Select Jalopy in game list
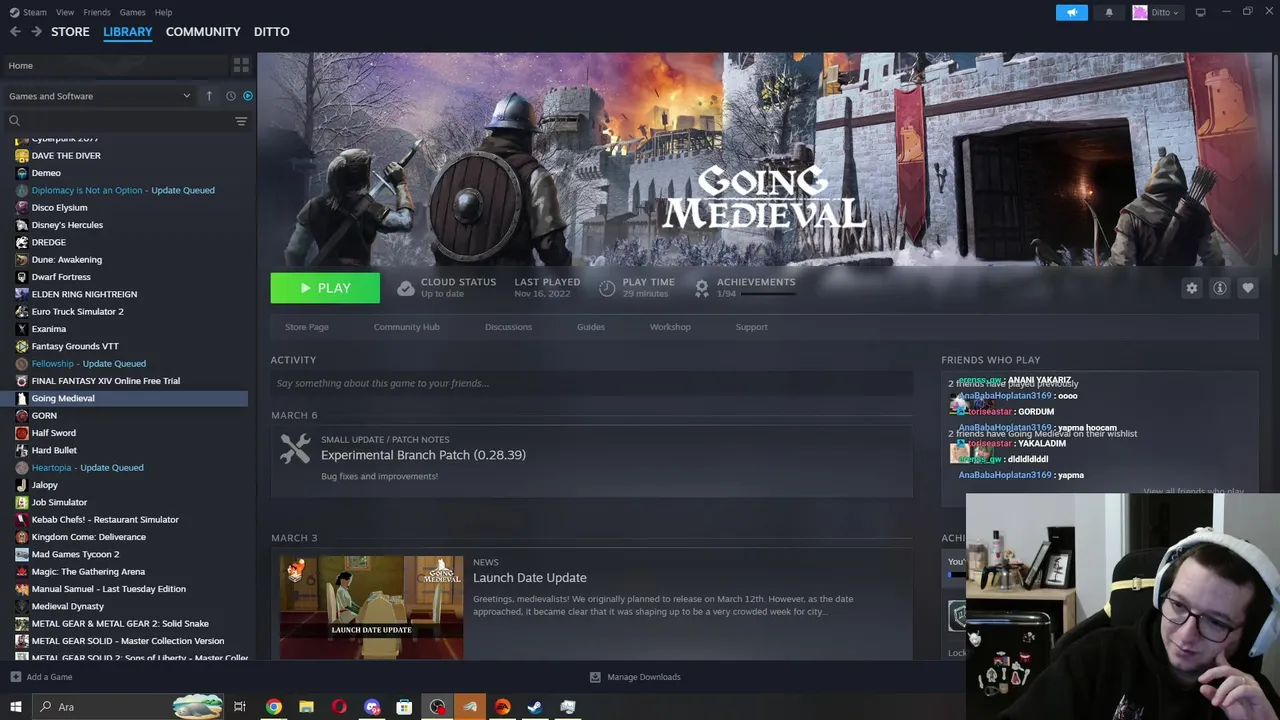 pos(44,485)
